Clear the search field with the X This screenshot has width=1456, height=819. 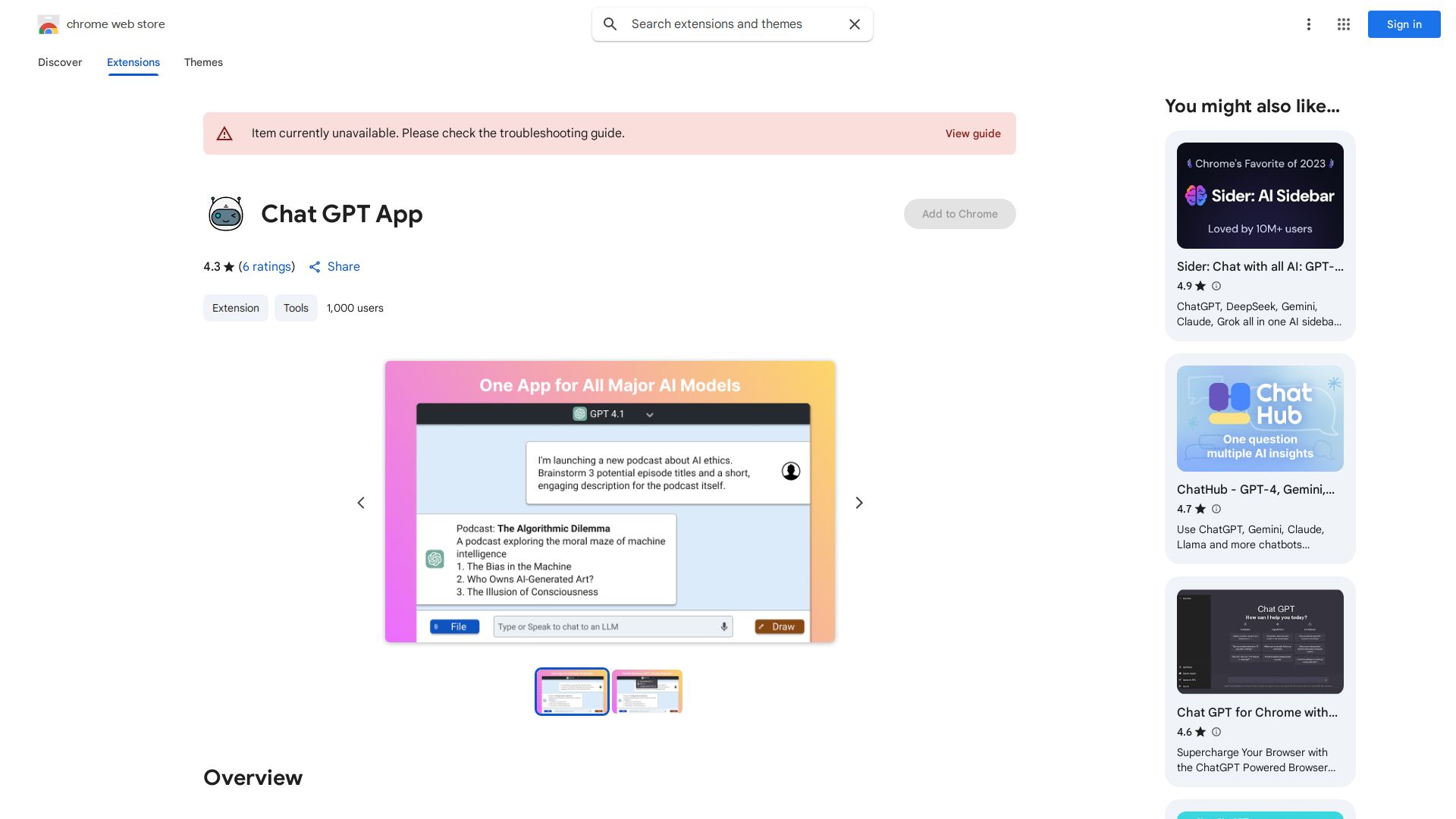pos(854,24)
